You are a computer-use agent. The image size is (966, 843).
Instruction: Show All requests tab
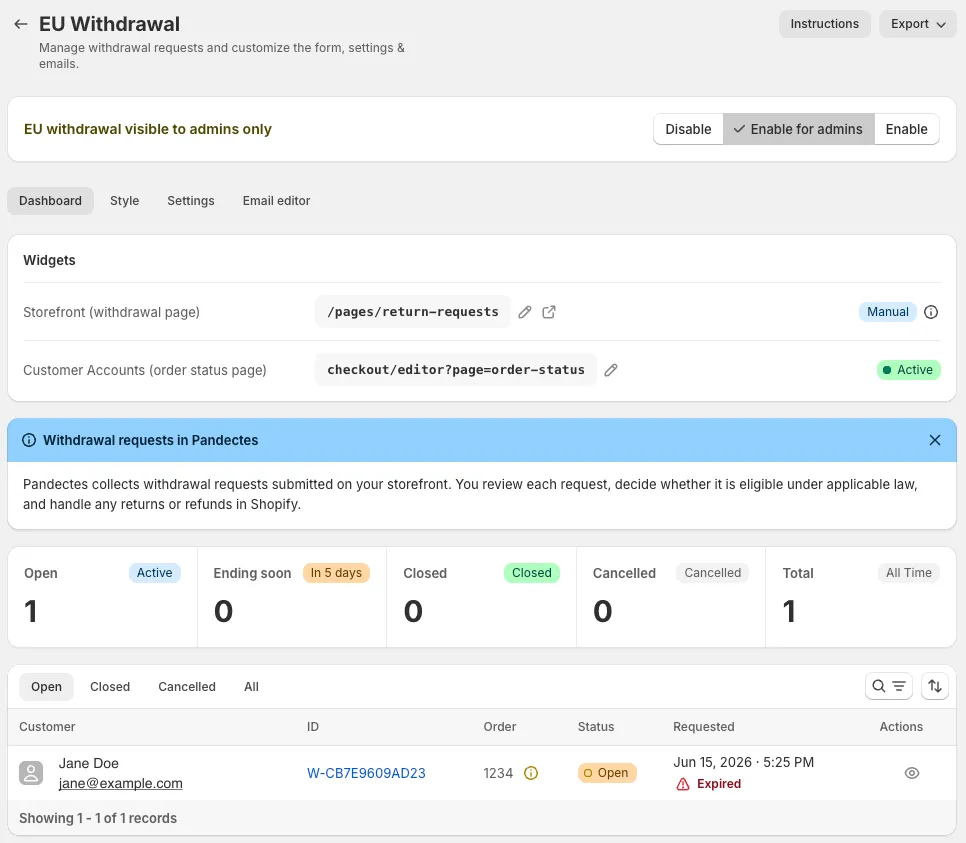(251, 687)
